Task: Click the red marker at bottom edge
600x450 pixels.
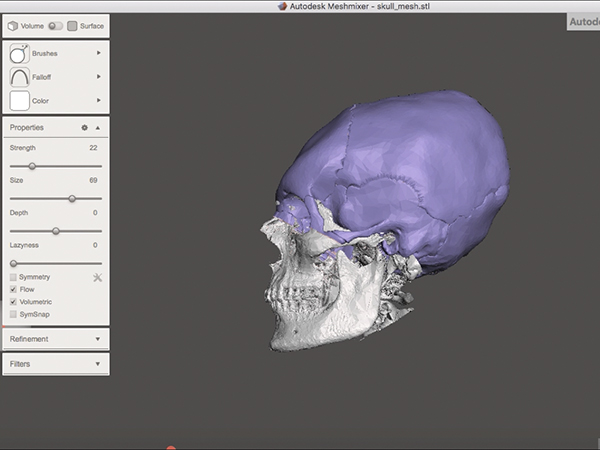Action: pos(171,447)
